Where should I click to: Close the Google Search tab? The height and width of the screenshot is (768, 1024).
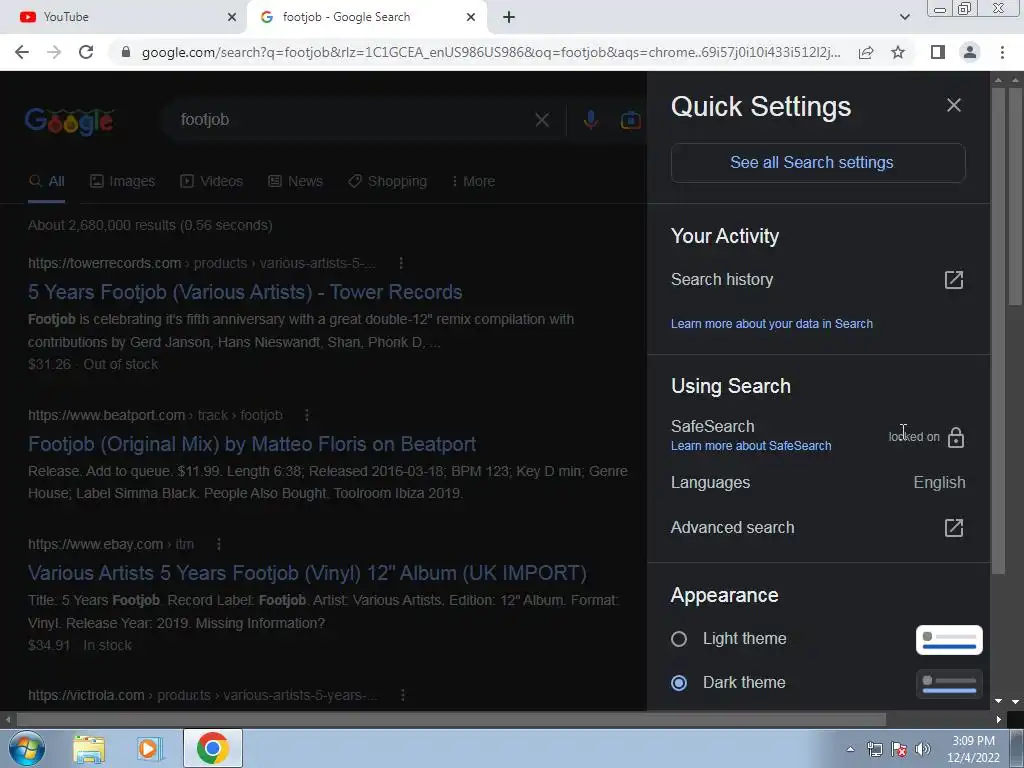pyautogui.click(x=471, y=17)
